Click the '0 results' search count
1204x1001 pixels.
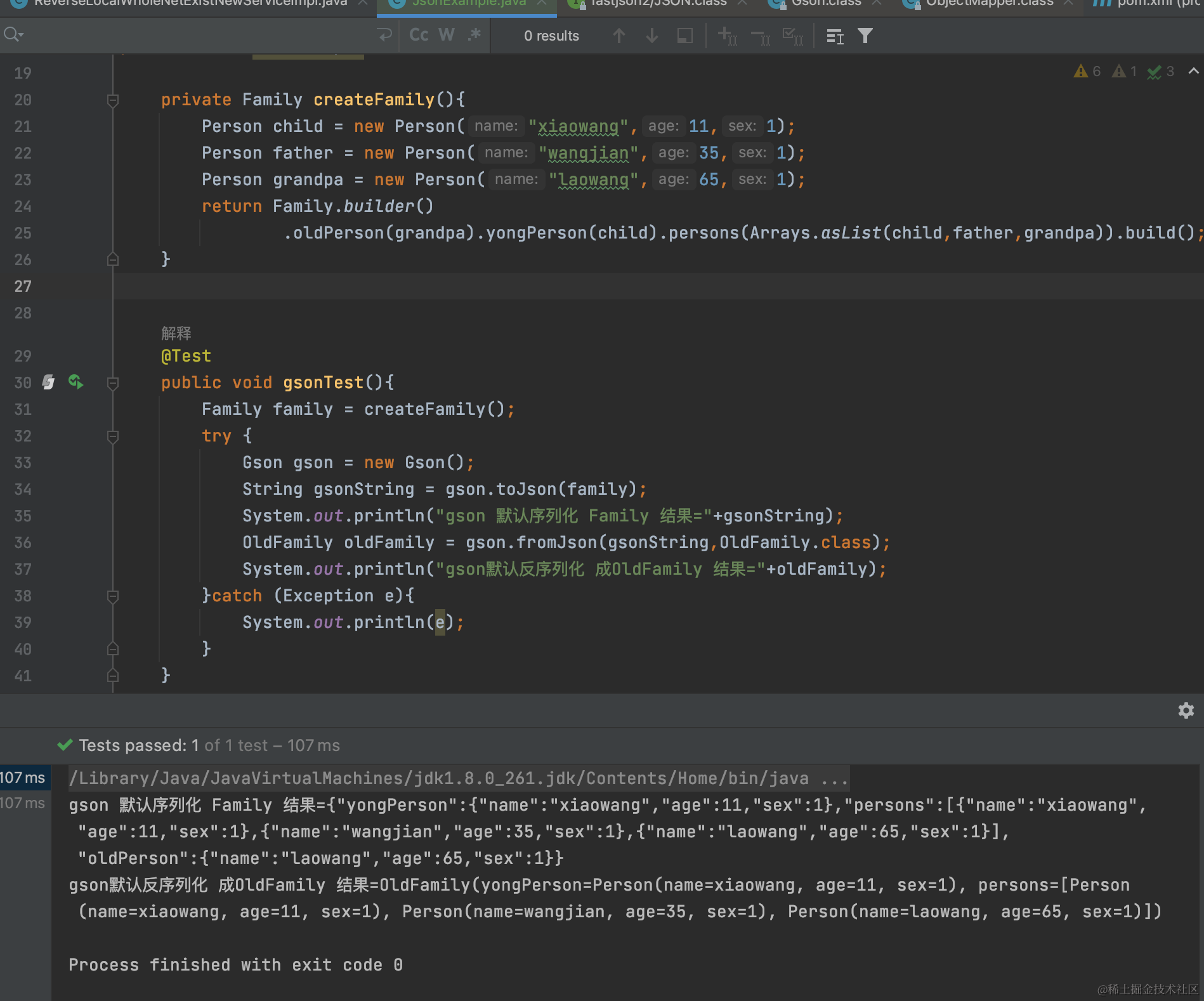(551, 36)
